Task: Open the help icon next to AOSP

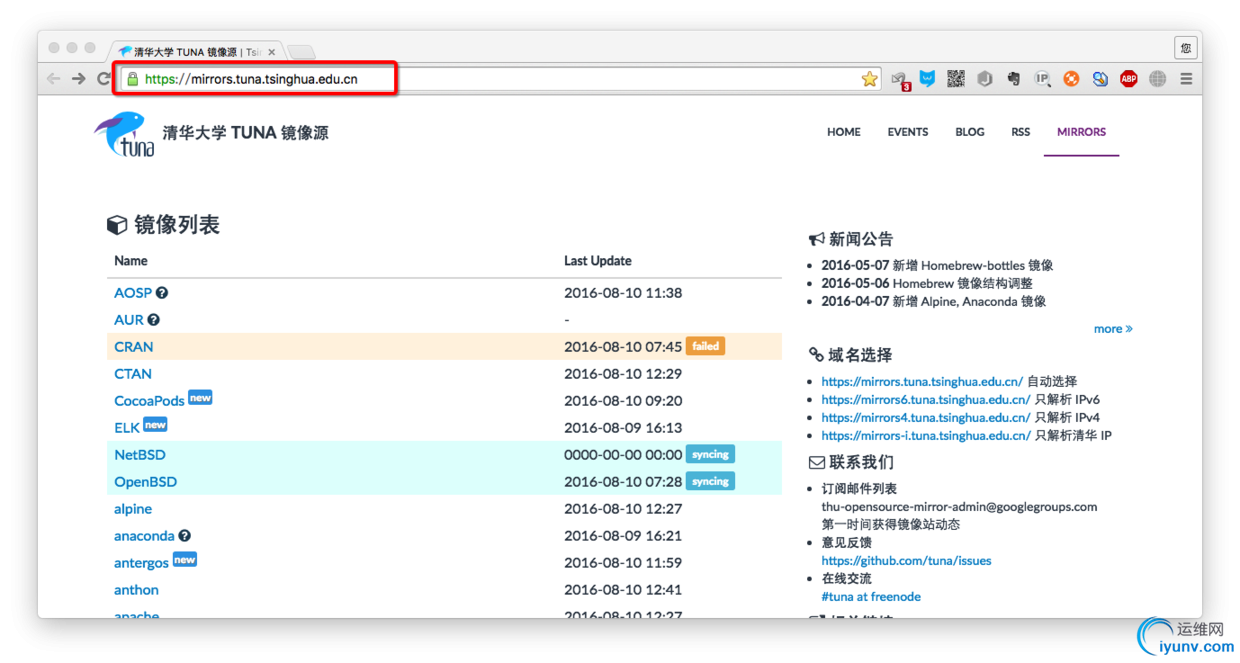Action: (162, 293)
